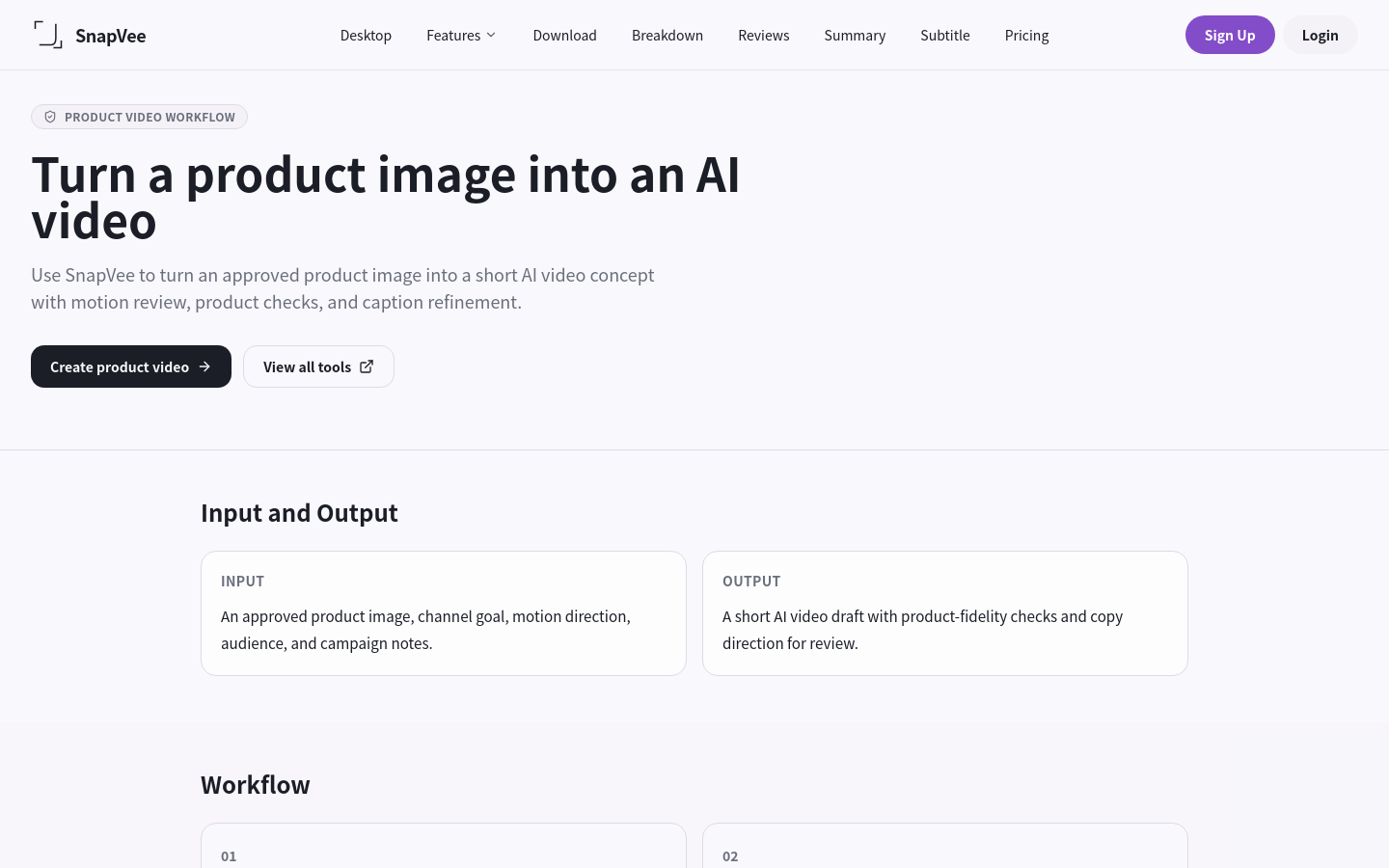Select the INPUT card label
Screen dimensions: 1389x868
[242, 581]
